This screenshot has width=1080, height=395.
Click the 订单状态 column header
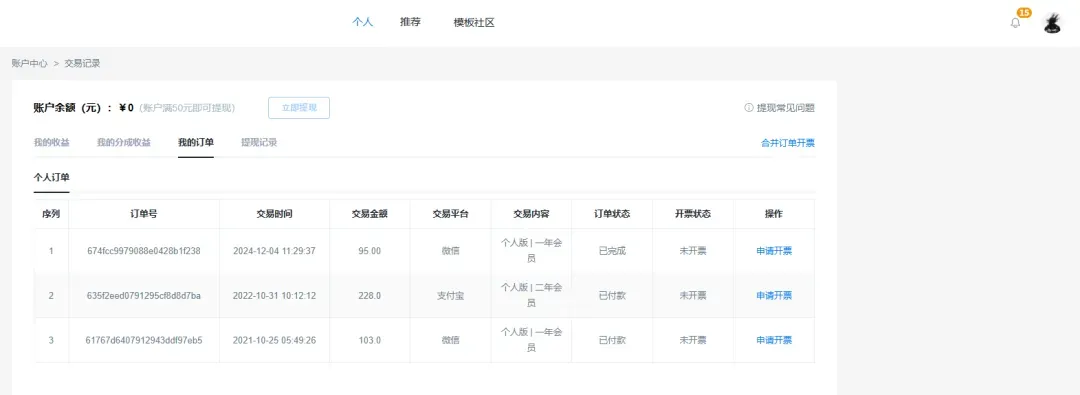tap(612, 214)
